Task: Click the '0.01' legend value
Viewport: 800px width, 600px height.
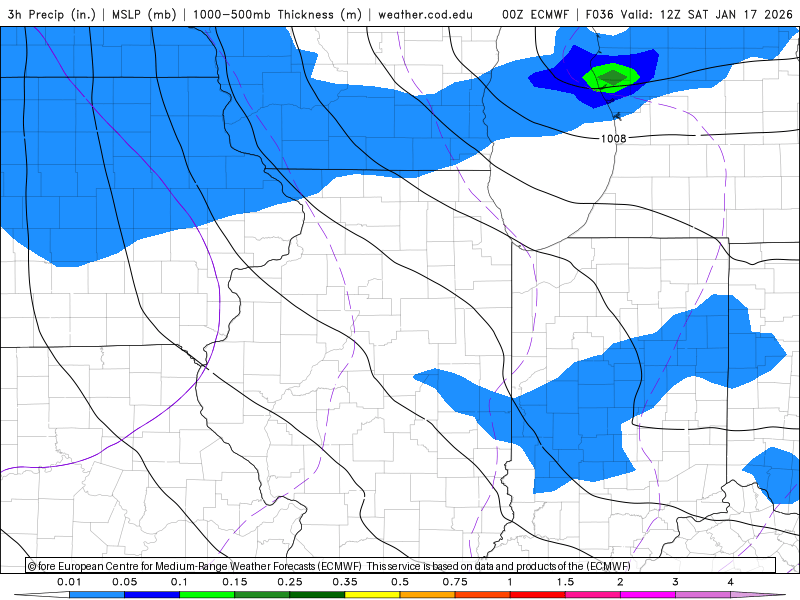Action: coord(69,582)
